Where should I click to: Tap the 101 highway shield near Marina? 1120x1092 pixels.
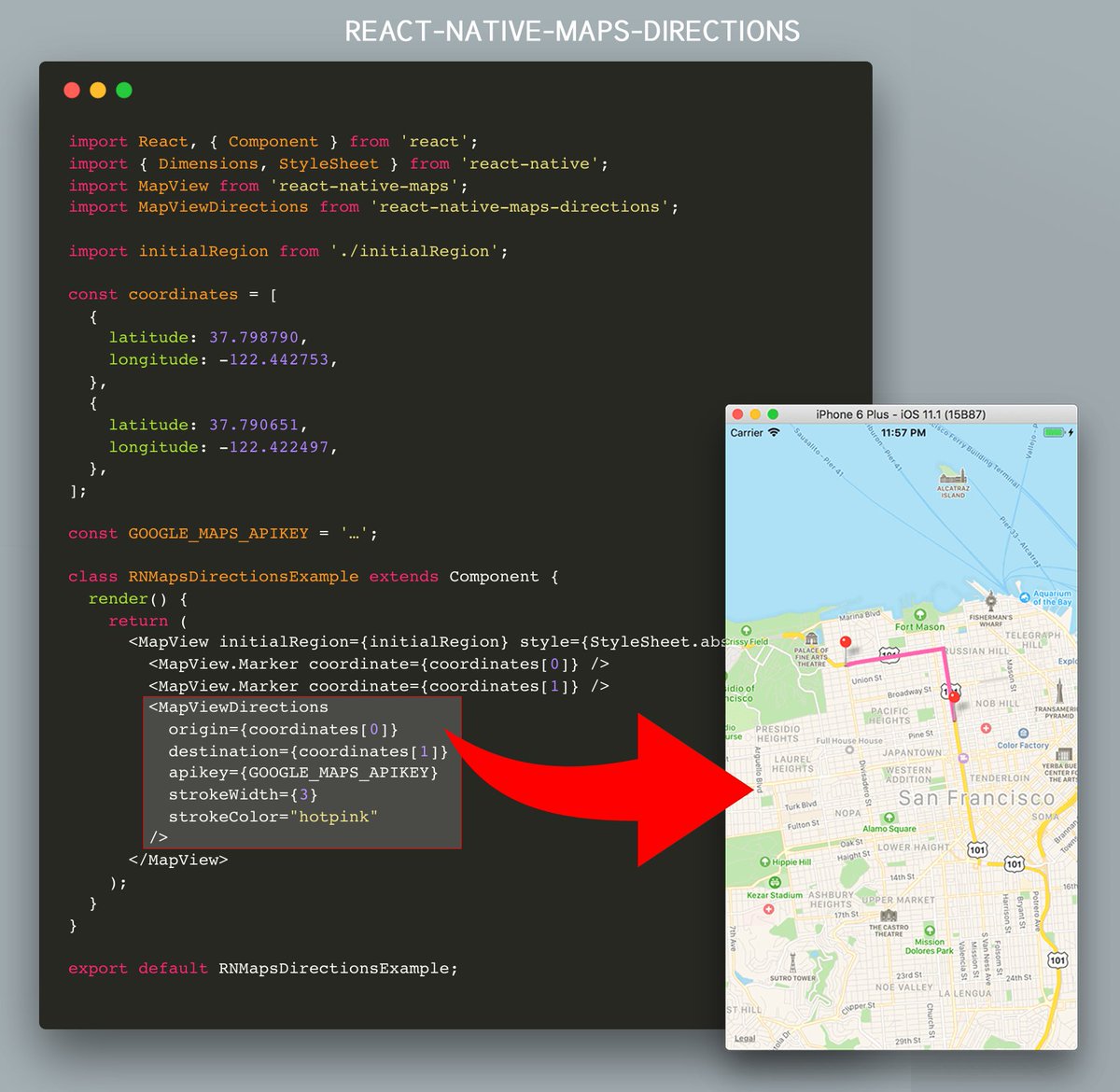889,654
